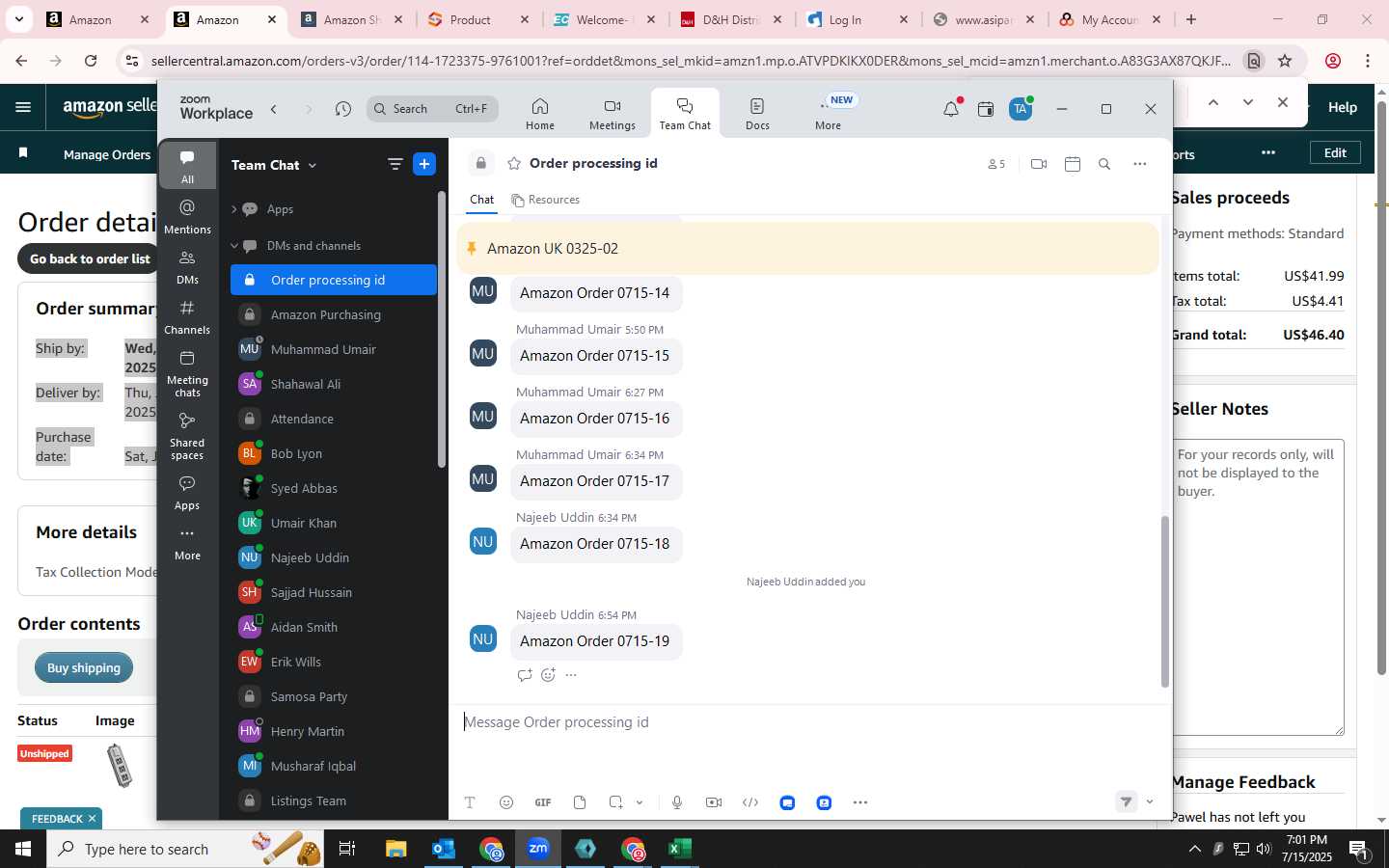1389x868 pixels.
Task: Start video meeting from channel header
Action: [1039, 164]
